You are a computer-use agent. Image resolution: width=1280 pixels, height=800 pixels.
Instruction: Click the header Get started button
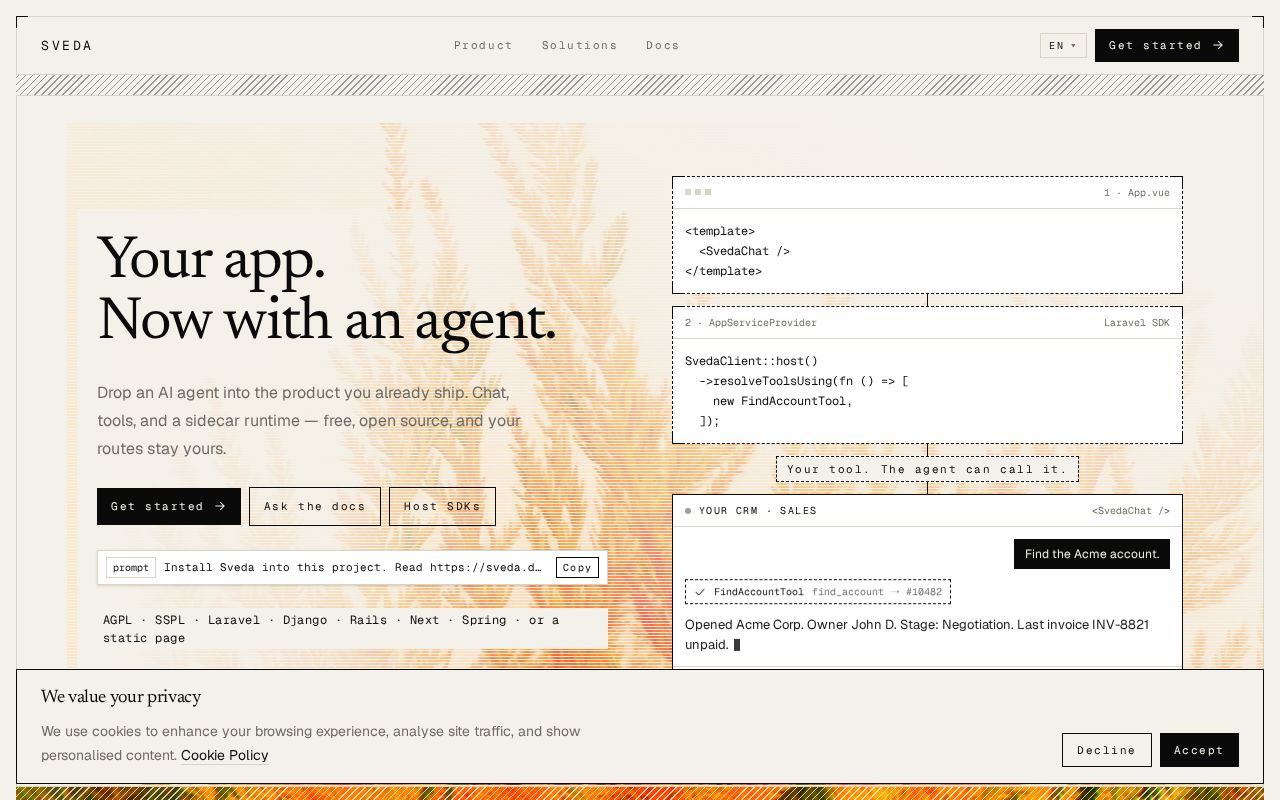click(1167, 46)
